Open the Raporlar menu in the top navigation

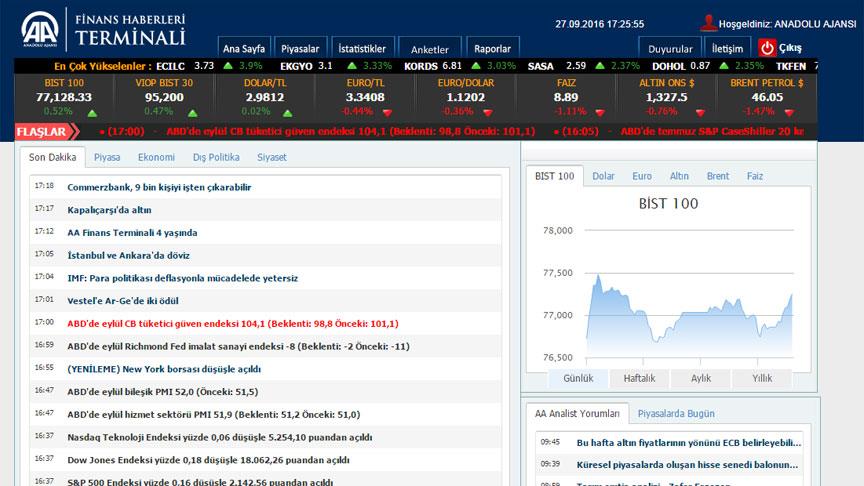click(492, 48)
